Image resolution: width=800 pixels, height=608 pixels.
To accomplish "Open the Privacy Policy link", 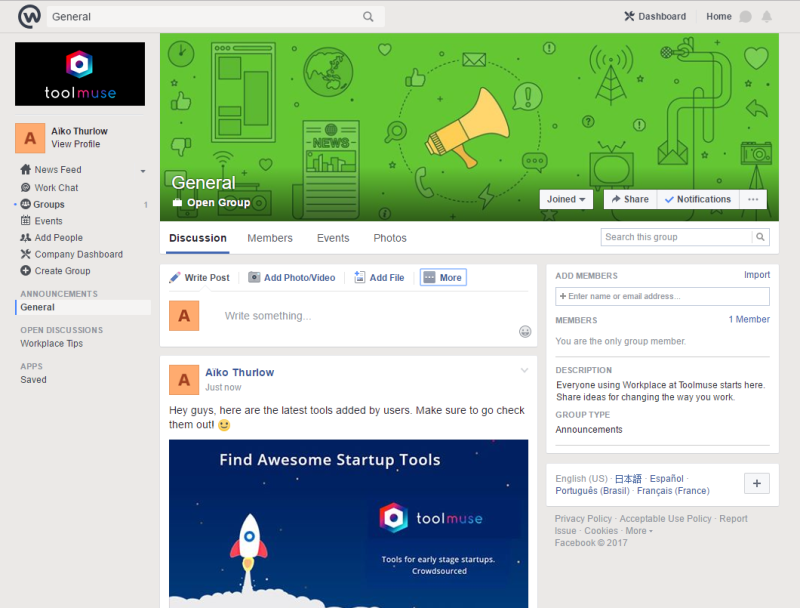I will (x=583, y=519).
